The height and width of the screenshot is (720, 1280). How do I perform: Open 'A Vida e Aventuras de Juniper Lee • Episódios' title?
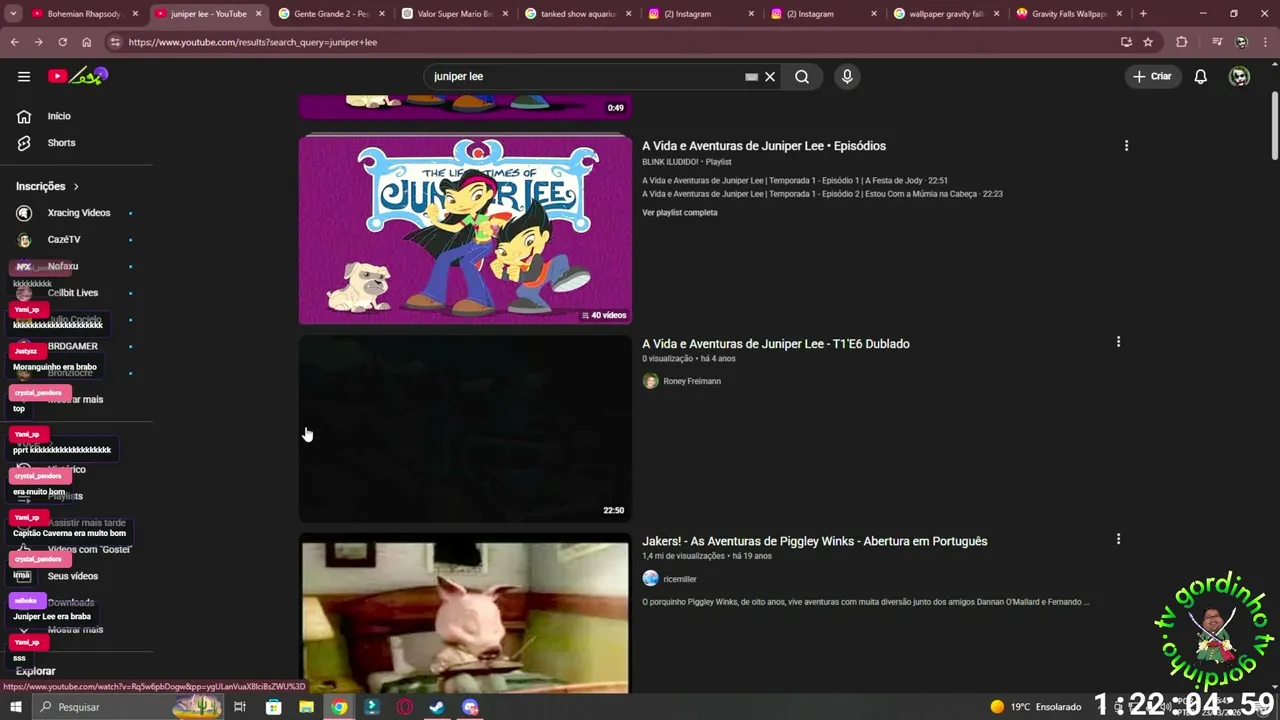(764, 146)
